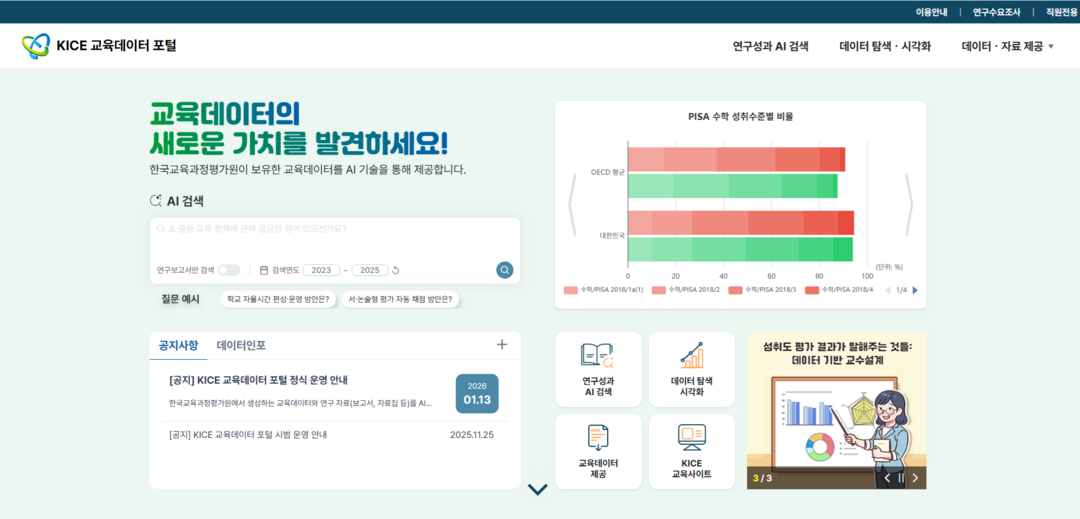Toggle 연구보고서만 검색 switch
Viewport: 1080px width, 519px height.
(229, 270)
